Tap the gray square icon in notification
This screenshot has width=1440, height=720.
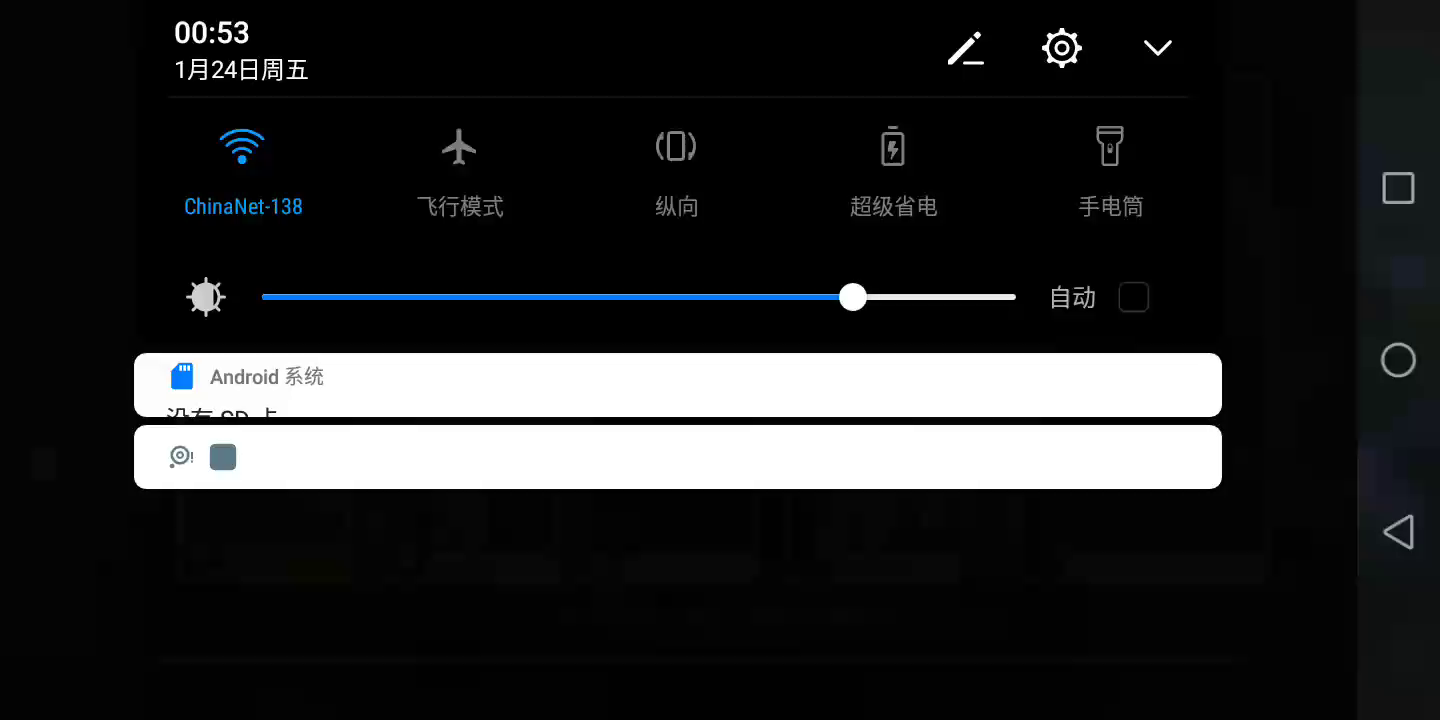pyautogui.click(x=223, y=457)
